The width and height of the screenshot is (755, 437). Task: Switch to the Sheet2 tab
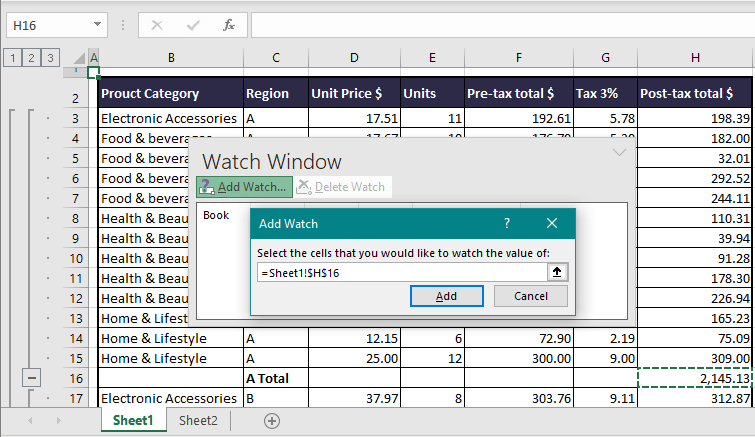pyautogui.click(x=198, y=420)
